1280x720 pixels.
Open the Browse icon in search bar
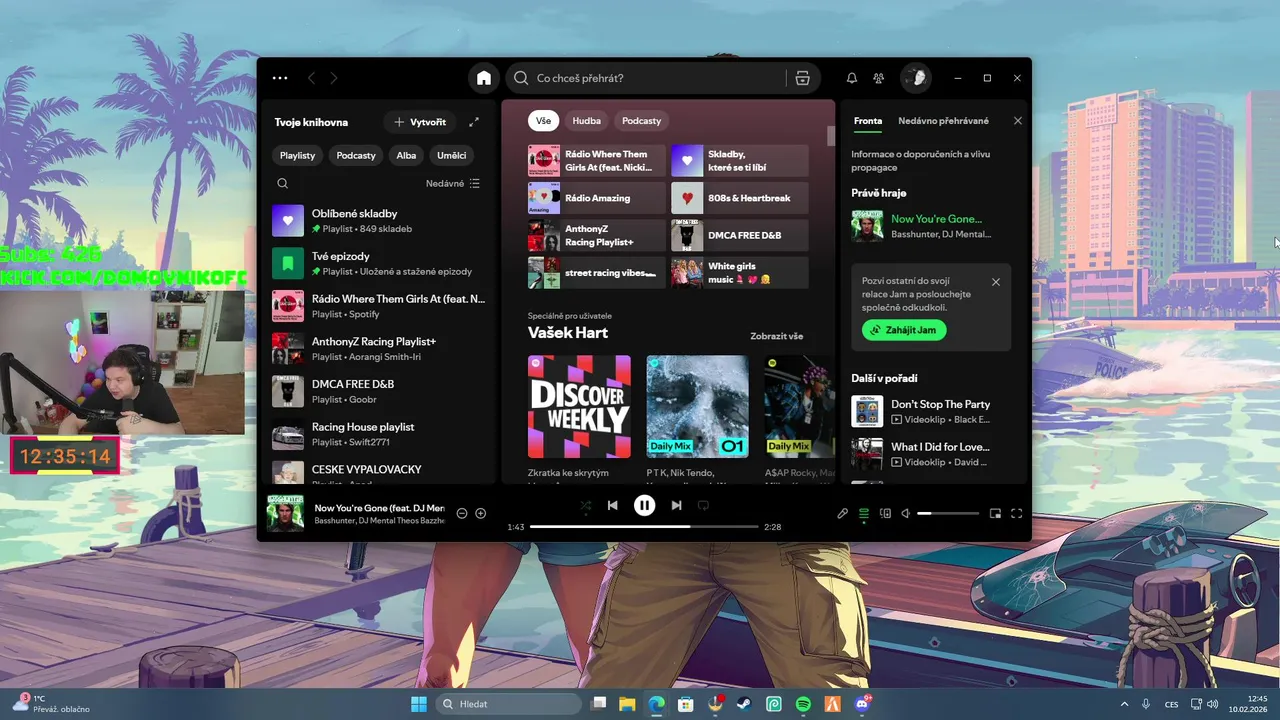click(802, 78)
